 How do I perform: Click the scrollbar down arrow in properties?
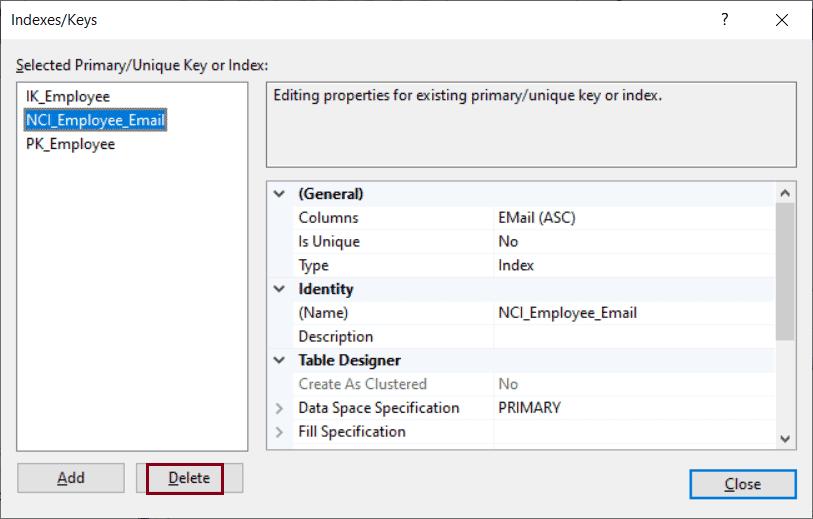click(x=785, y=439)
